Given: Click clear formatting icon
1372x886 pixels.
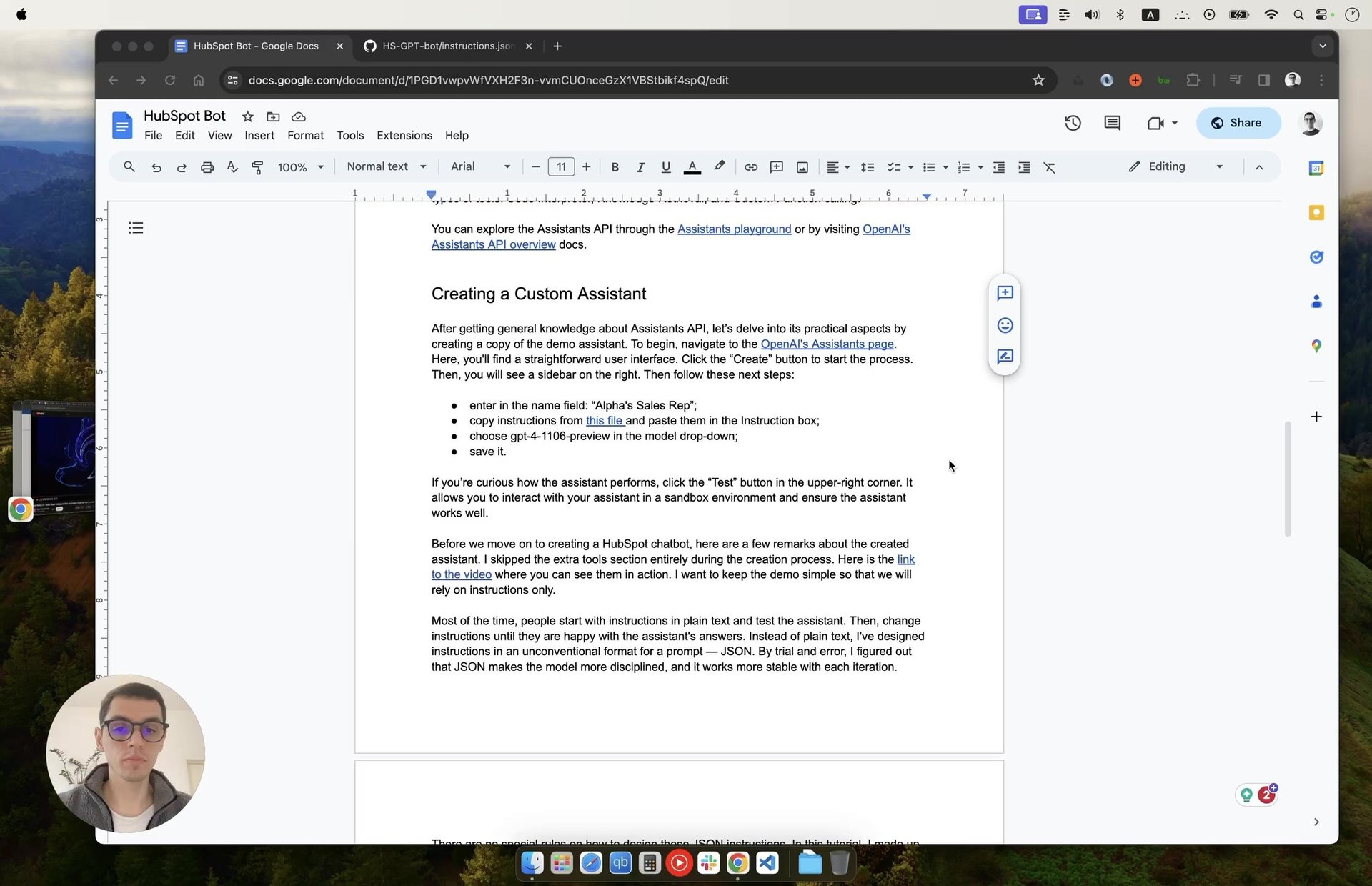Looking at the screenshot, I should click(1049, 167).
